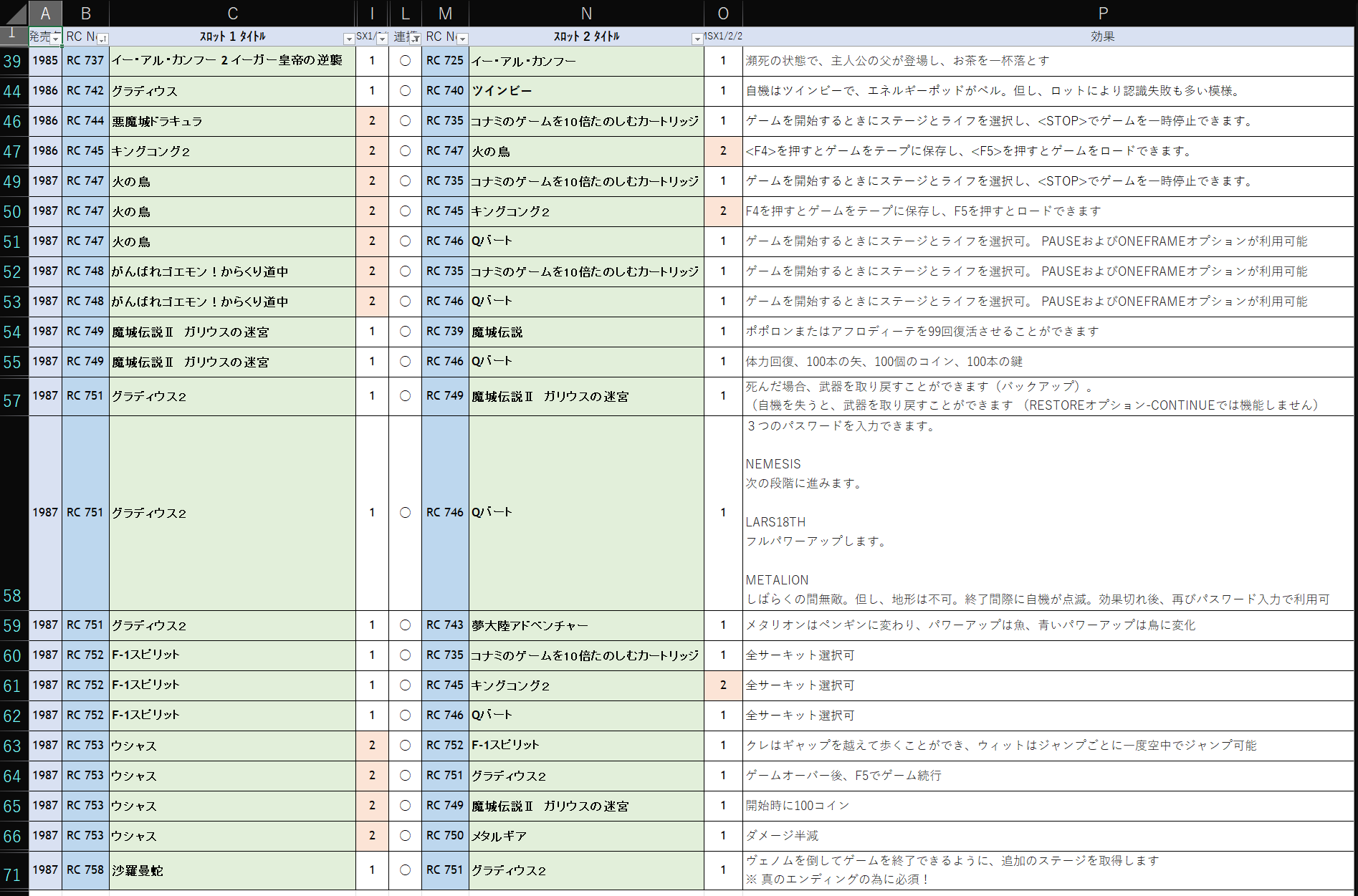Click effect '開始時に100コイン'
The width and height of the screenshot is (1358, 896).
tap(1048, 806)
